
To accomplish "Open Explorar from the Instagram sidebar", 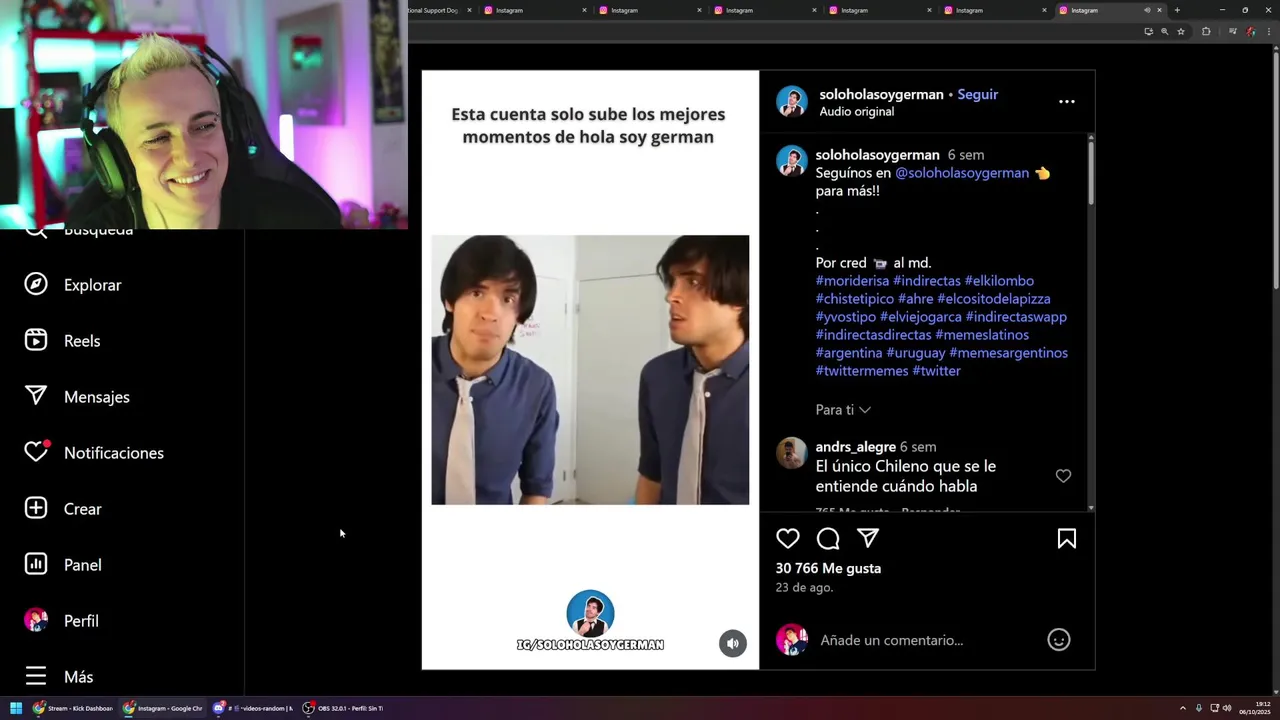I will pyautogui.click(x=92, y=285).
